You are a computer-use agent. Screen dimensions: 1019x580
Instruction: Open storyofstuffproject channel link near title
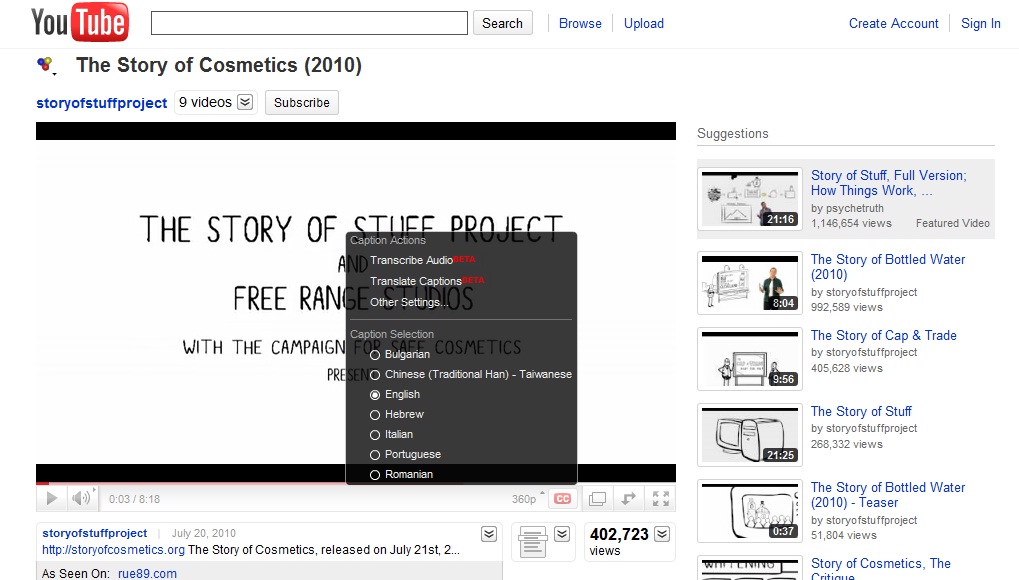102,103
